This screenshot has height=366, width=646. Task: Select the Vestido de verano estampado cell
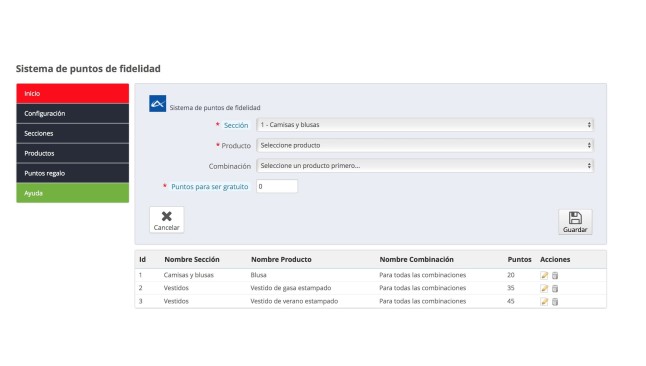tap(294, 301)
